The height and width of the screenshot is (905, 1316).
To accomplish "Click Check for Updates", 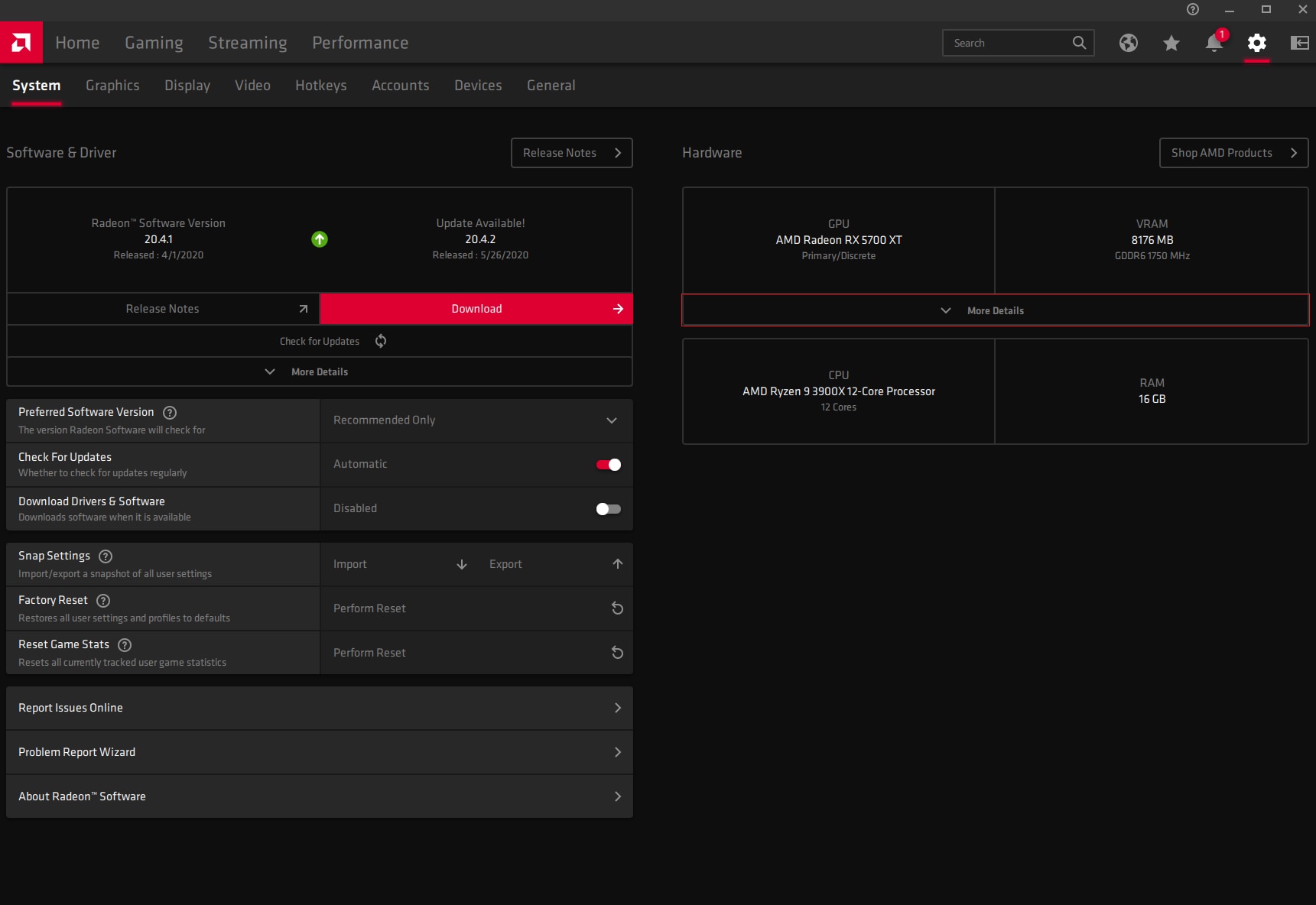I will pos(320,341).
